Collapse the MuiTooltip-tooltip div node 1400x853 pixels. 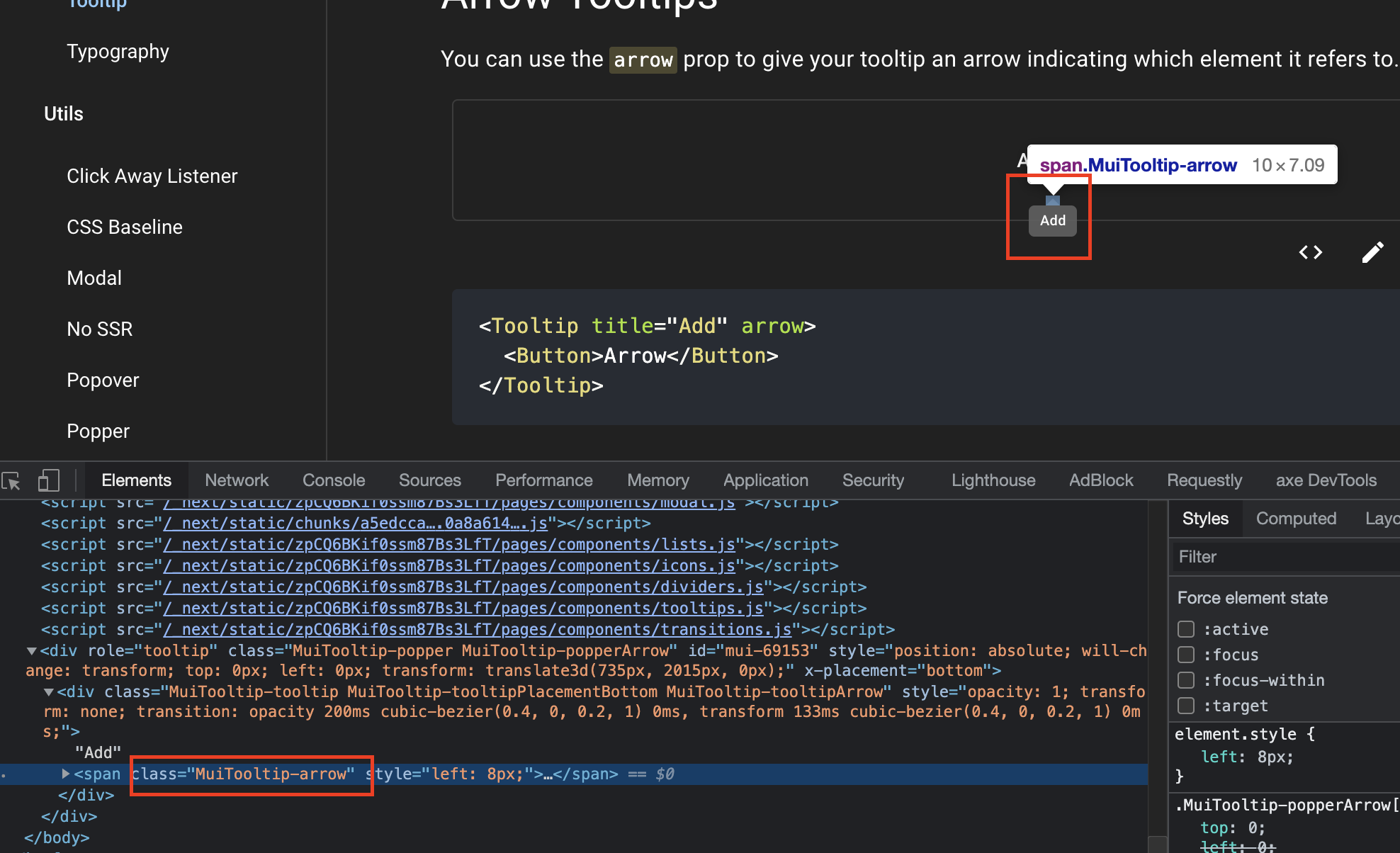pos(49,691)
